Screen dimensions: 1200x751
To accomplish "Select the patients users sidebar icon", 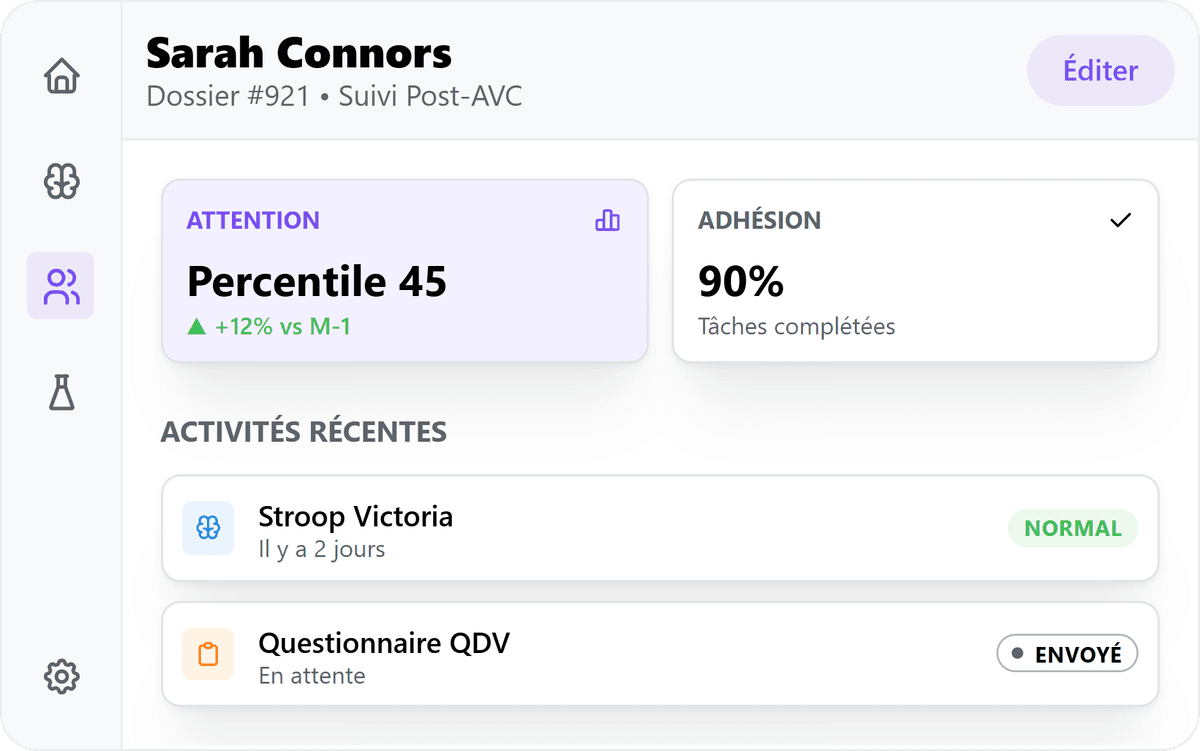I will [61, 286].
